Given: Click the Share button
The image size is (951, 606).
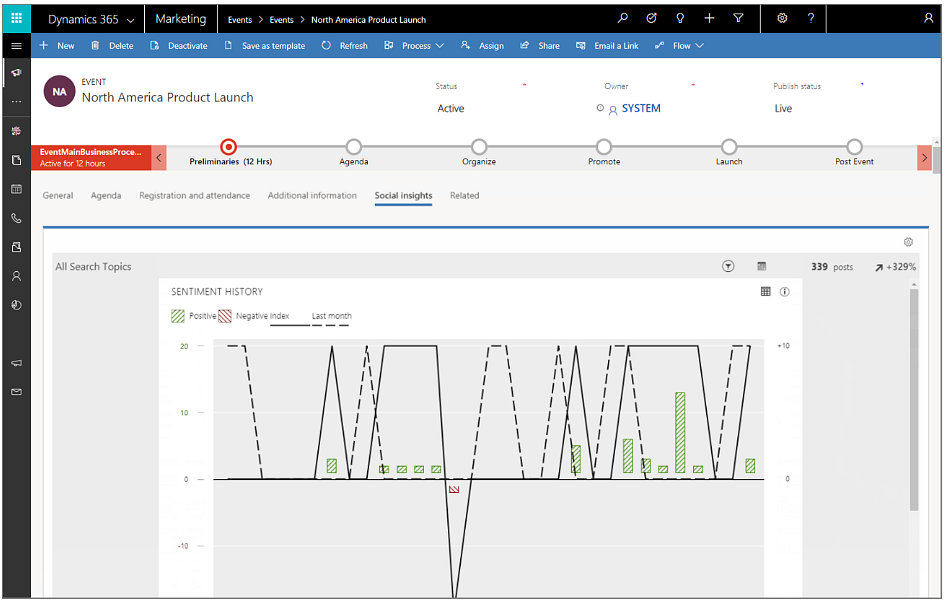Looking at the screenshot, I should (x=540, y=45).
